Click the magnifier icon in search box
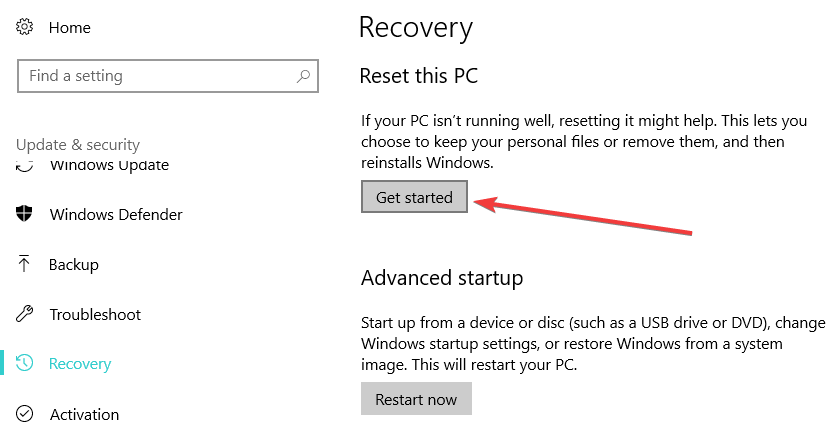Image resolution: width=834 pixels, height=429 pixels. 303,76
